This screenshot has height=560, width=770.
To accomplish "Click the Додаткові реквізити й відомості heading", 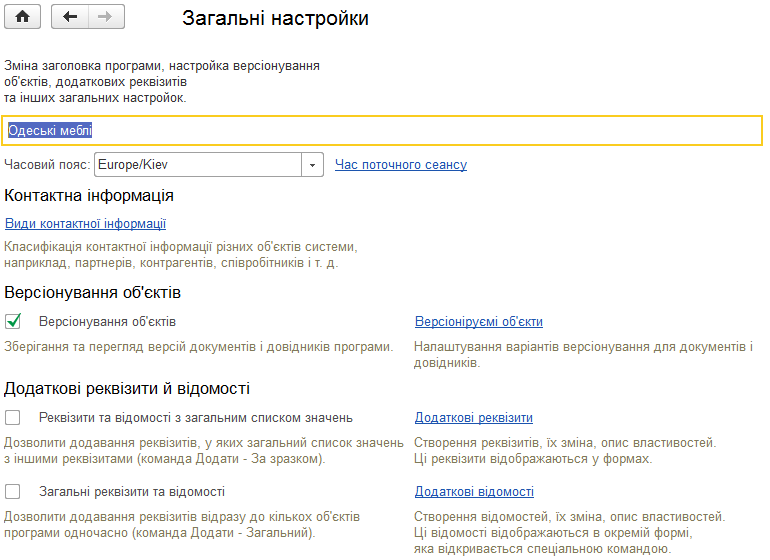I will click(x=127, y=389).
